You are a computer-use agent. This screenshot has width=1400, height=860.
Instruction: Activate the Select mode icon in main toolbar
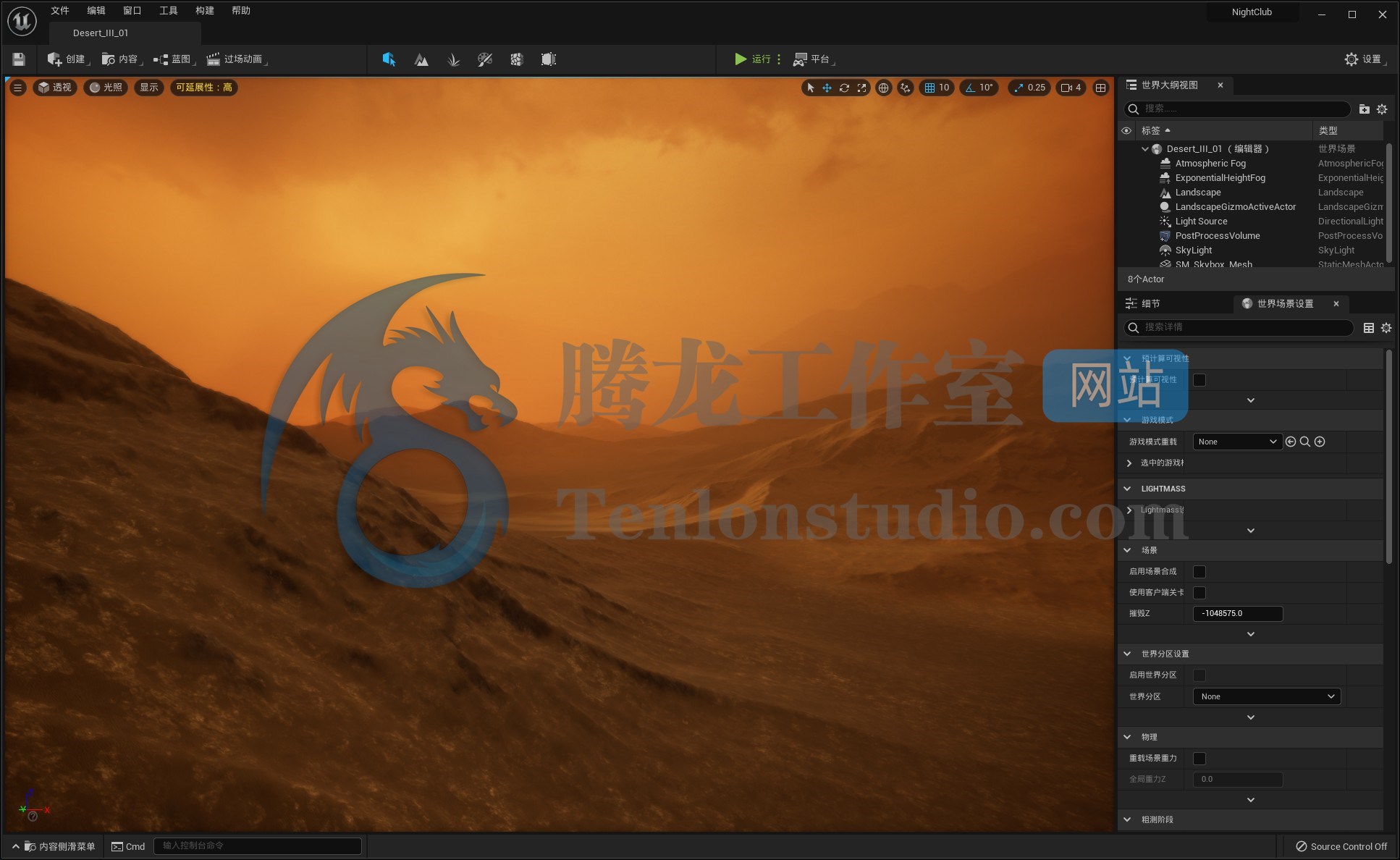[389, 59]
